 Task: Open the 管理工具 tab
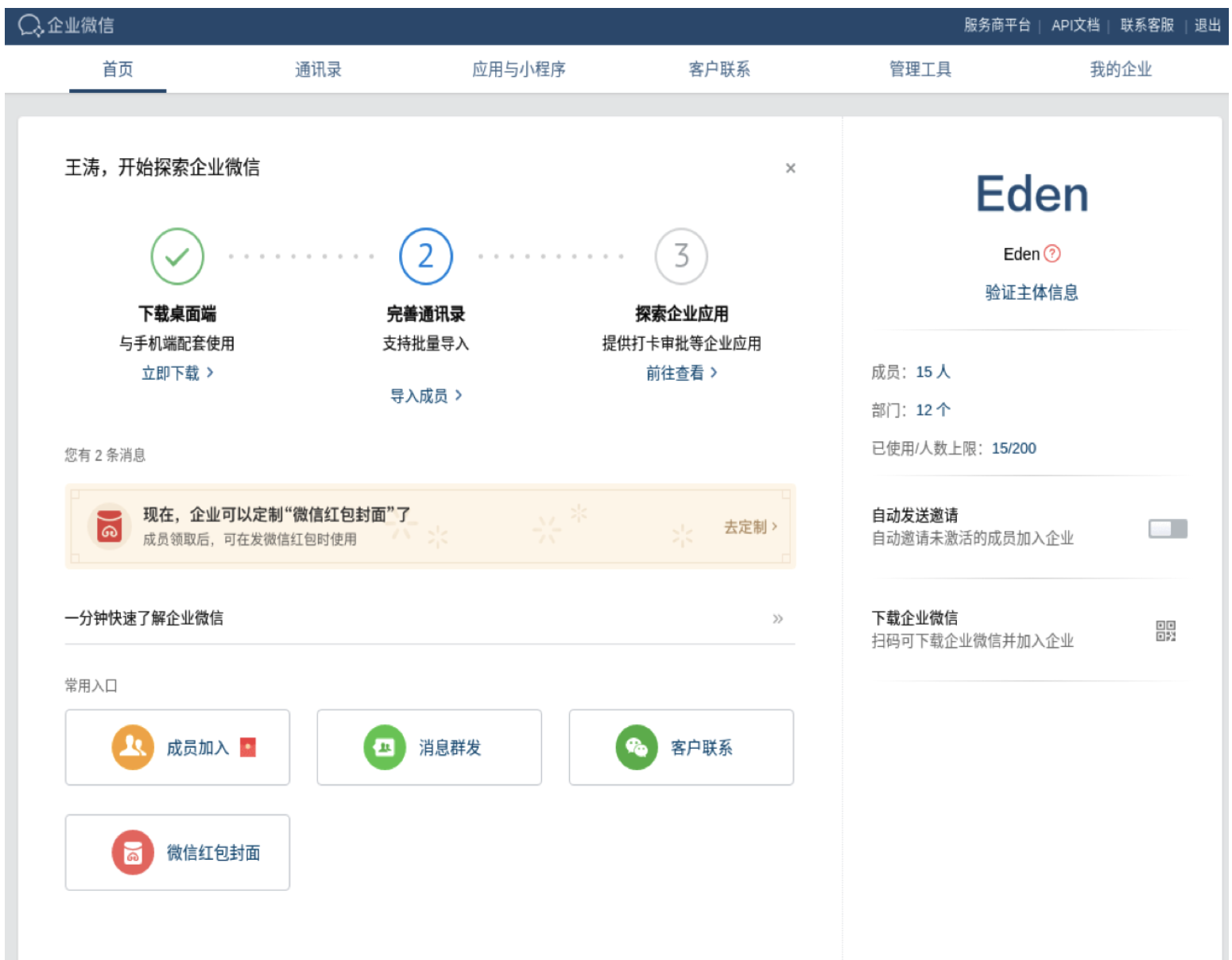point(920,69)
